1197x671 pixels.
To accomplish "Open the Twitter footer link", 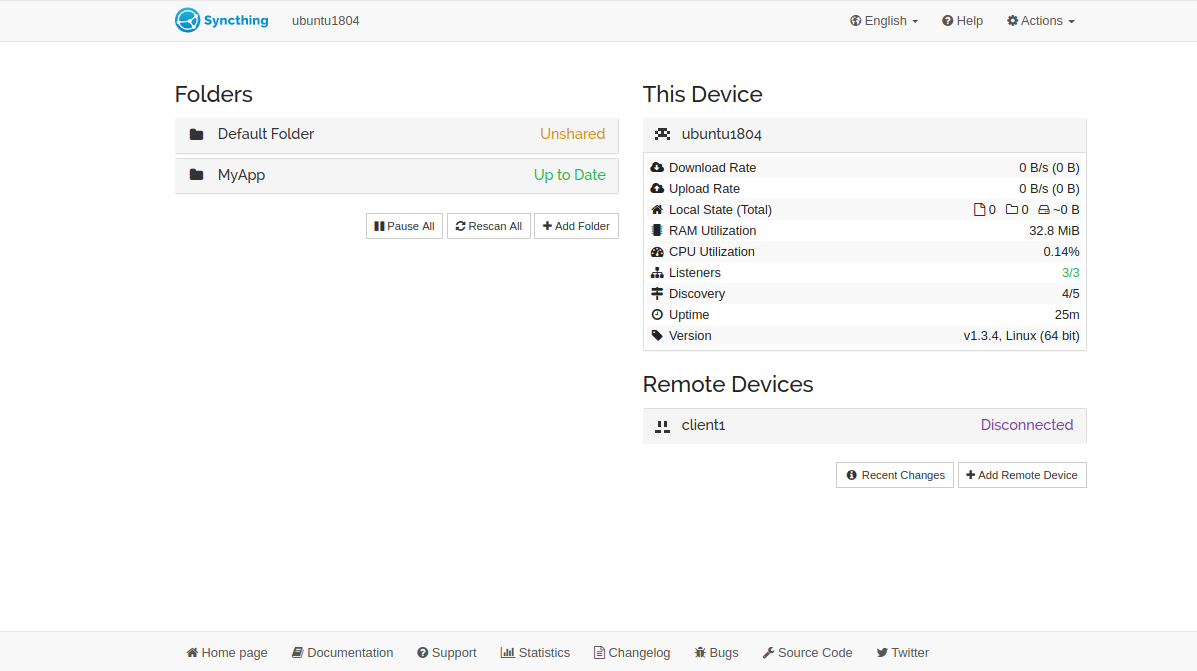I will pyautogui.click(x=902, y=653).
